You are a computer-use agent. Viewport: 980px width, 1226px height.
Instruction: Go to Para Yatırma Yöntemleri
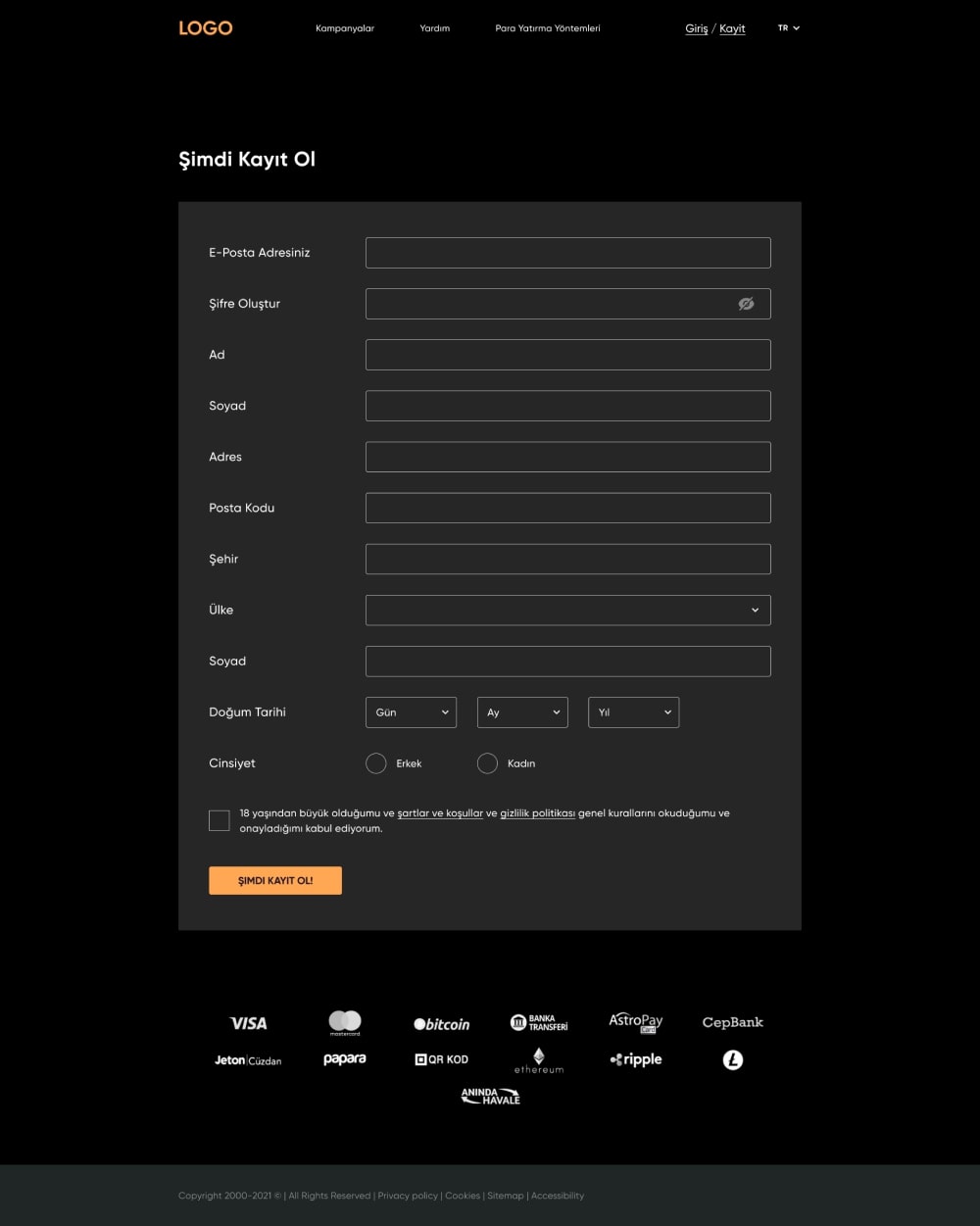[x=548, y=28]
